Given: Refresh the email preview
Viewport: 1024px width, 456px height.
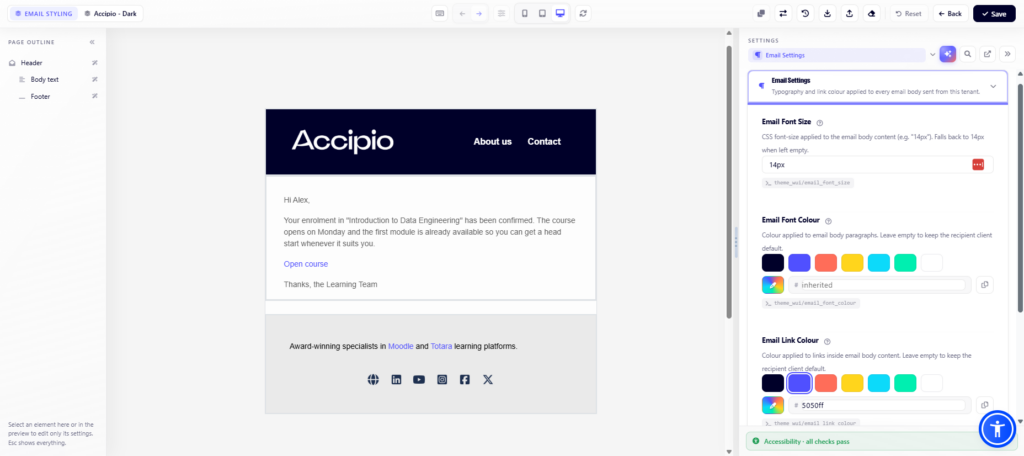Looking at the screenshot, I should click(x=583, y=13).
